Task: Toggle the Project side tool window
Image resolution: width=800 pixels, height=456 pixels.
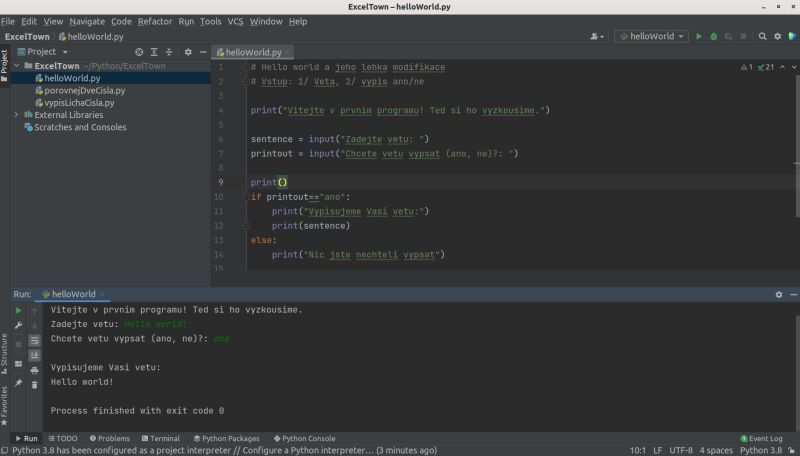Action: 5,66
